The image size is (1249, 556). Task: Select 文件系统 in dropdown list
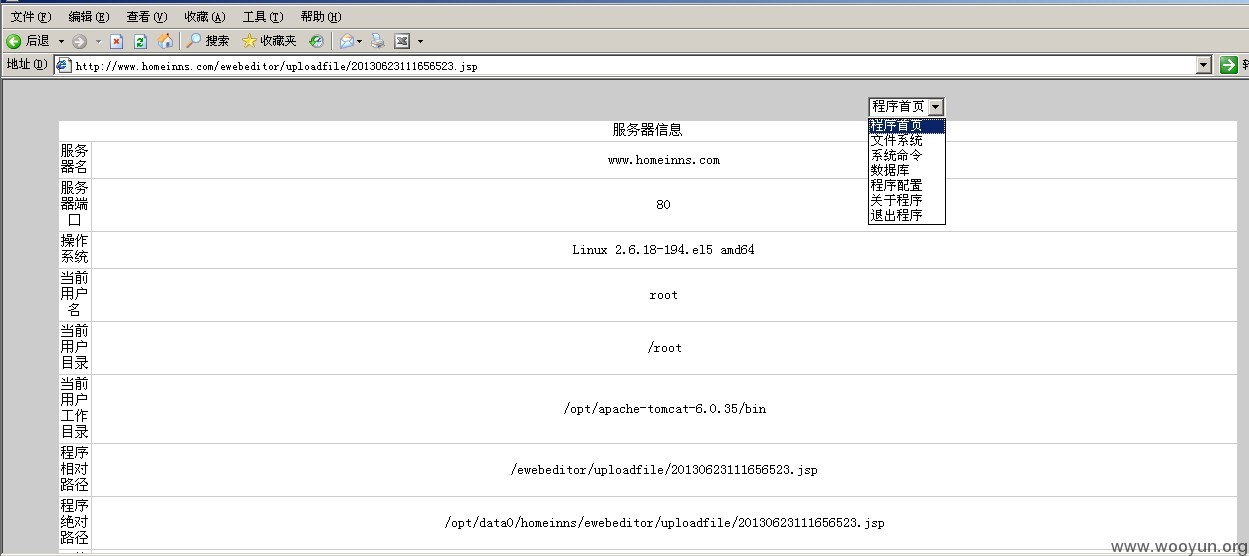click(906, 141)
